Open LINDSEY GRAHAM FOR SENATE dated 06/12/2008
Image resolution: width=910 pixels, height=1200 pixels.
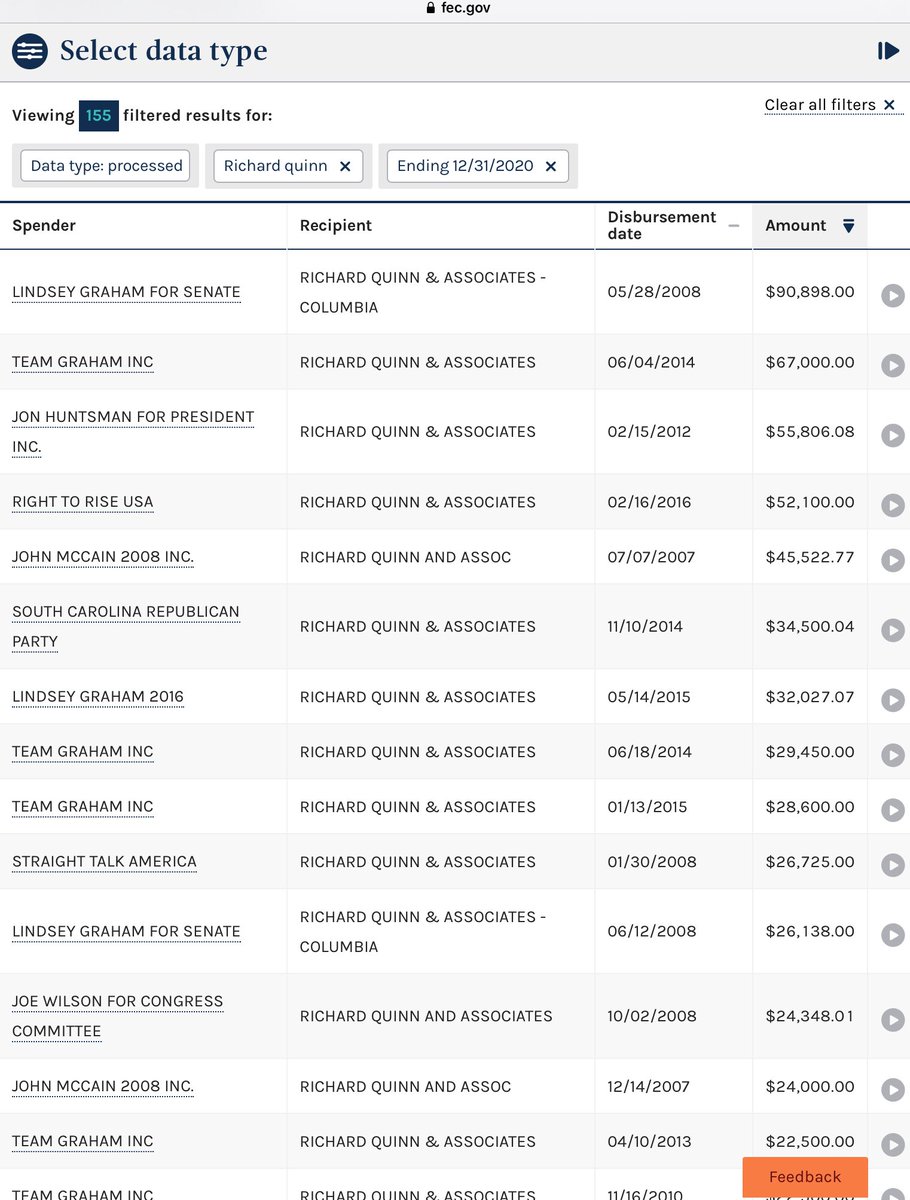[126, 932]
